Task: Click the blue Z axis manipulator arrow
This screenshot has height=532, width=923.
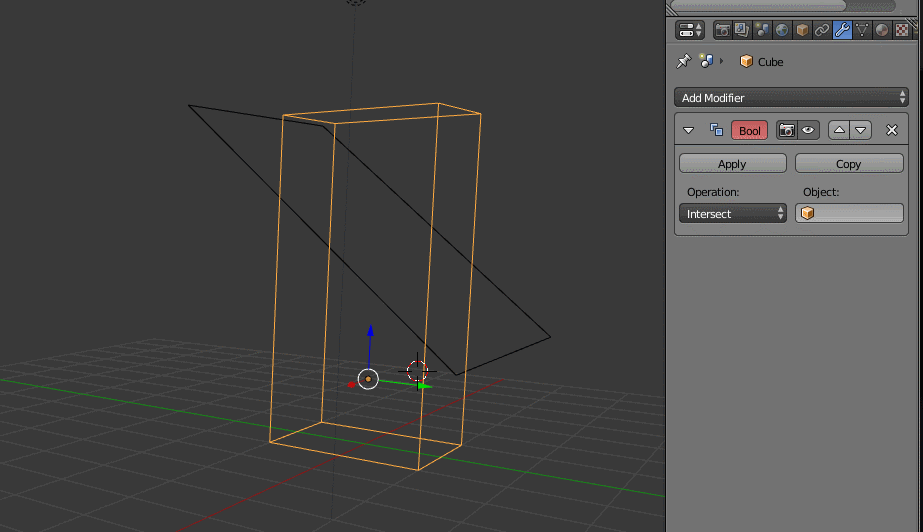Action: [370, 331]
